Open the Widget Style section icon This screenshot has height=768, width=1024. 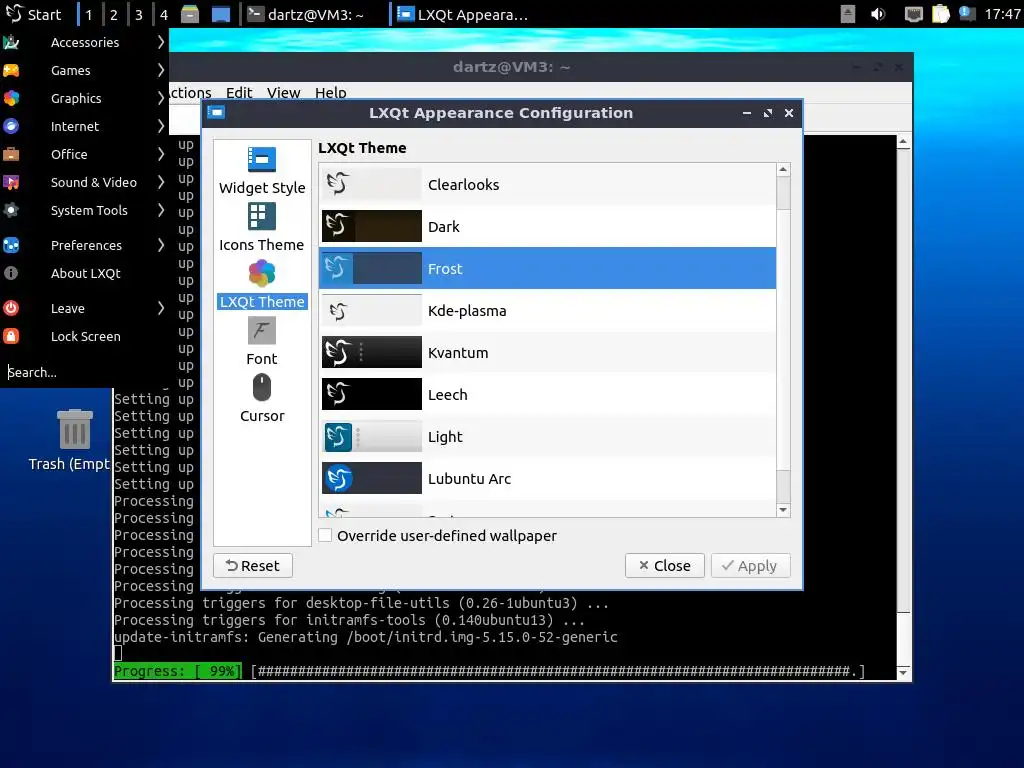[262, 159]
